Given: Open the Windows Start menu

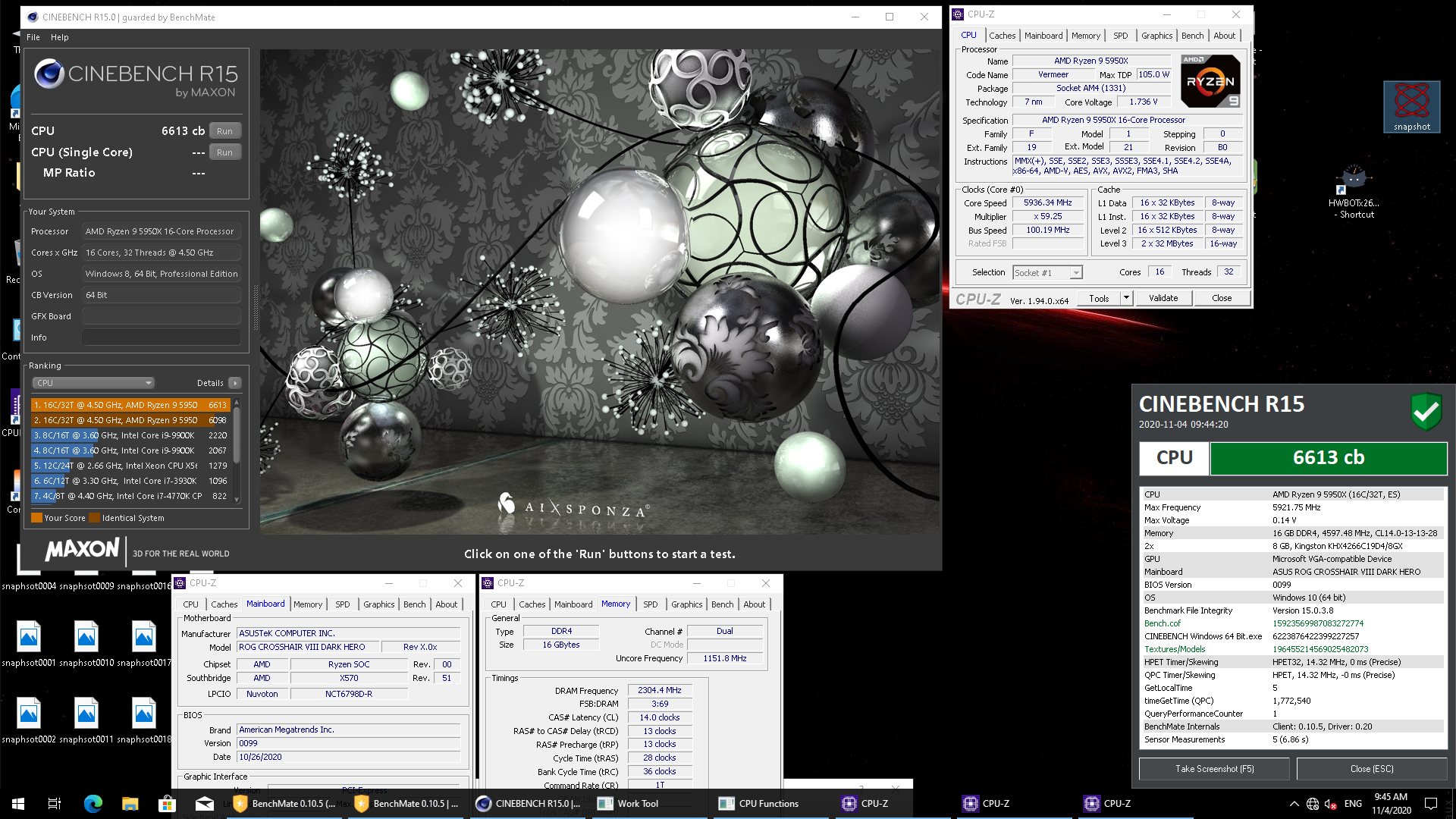Looking at the screenshot, I should coord(18,803).
